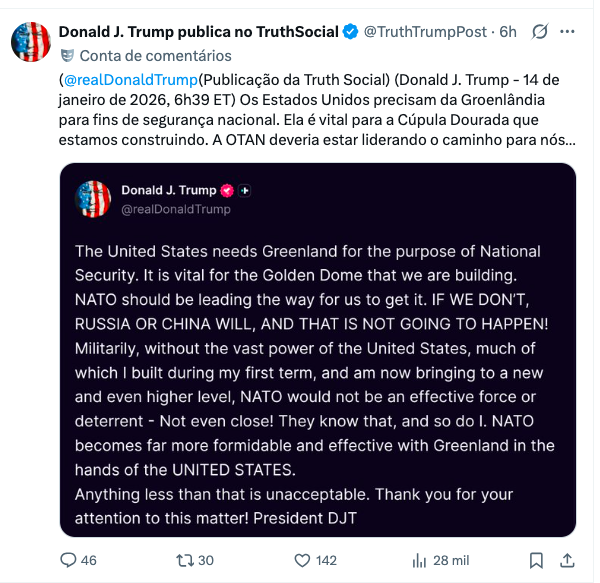This screenshot has width=600, height=583.
Task: Click the 'Conta de comentários' label
Action: (x=155, y=55)
